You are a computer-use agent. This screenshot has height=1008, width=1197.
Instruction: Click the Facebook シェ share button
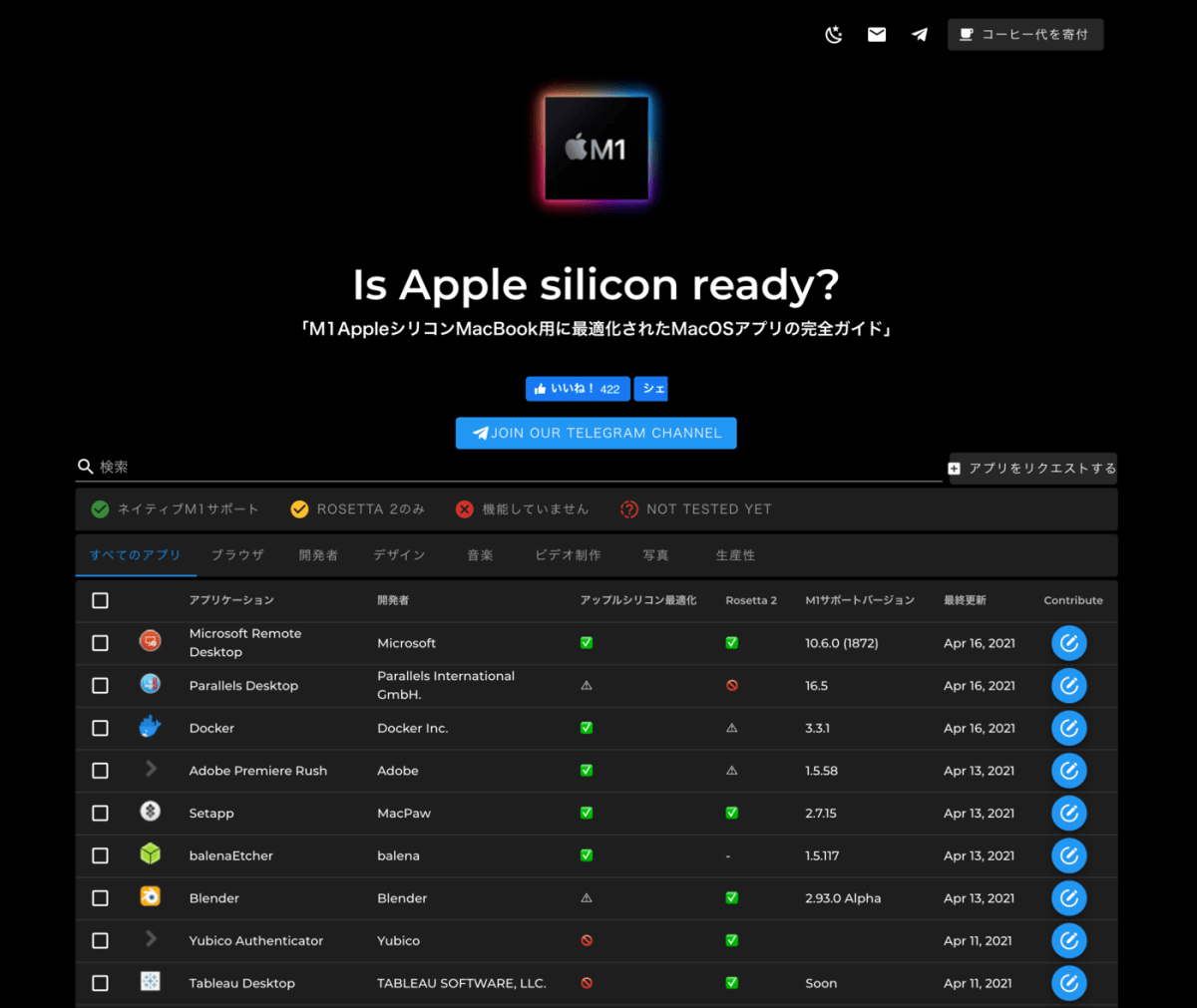650,389
